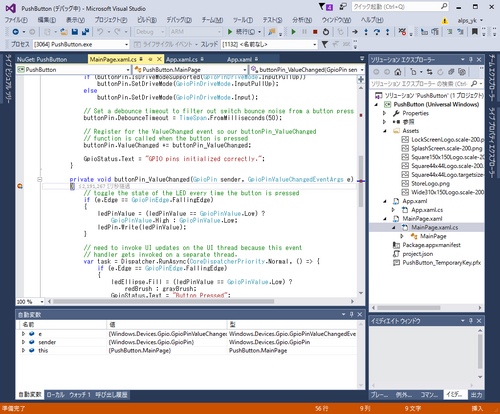Switch to the NuGet: PushButton tab
The width and height of the screenshot is (500, 414).
[42, 59]
